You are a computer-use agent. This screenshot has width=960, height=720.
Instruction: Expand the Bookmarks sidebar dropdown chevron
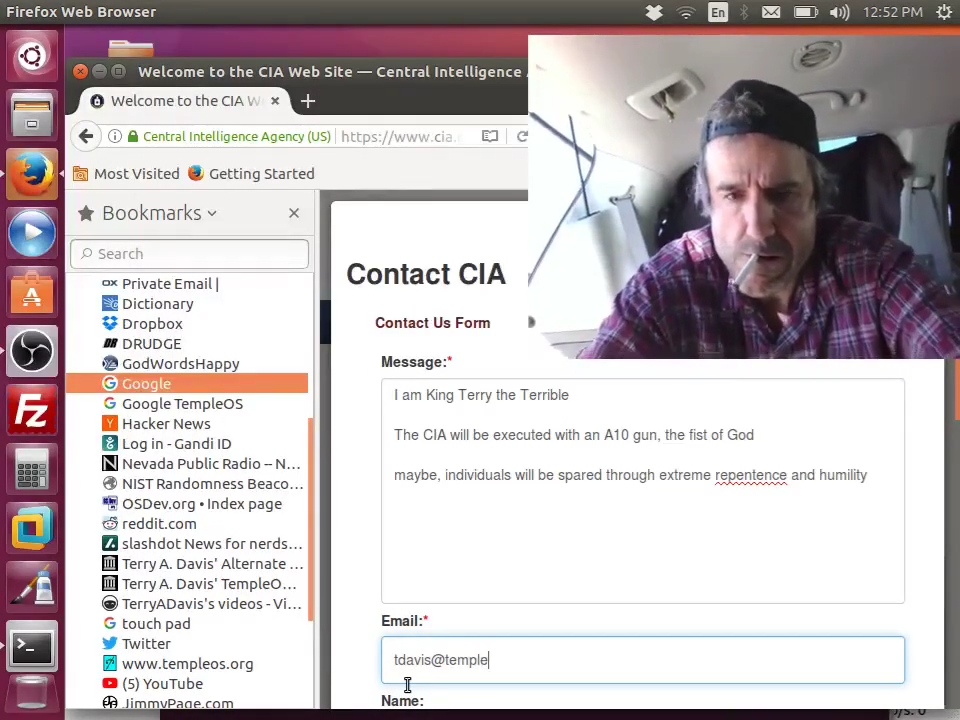point(212,214)
